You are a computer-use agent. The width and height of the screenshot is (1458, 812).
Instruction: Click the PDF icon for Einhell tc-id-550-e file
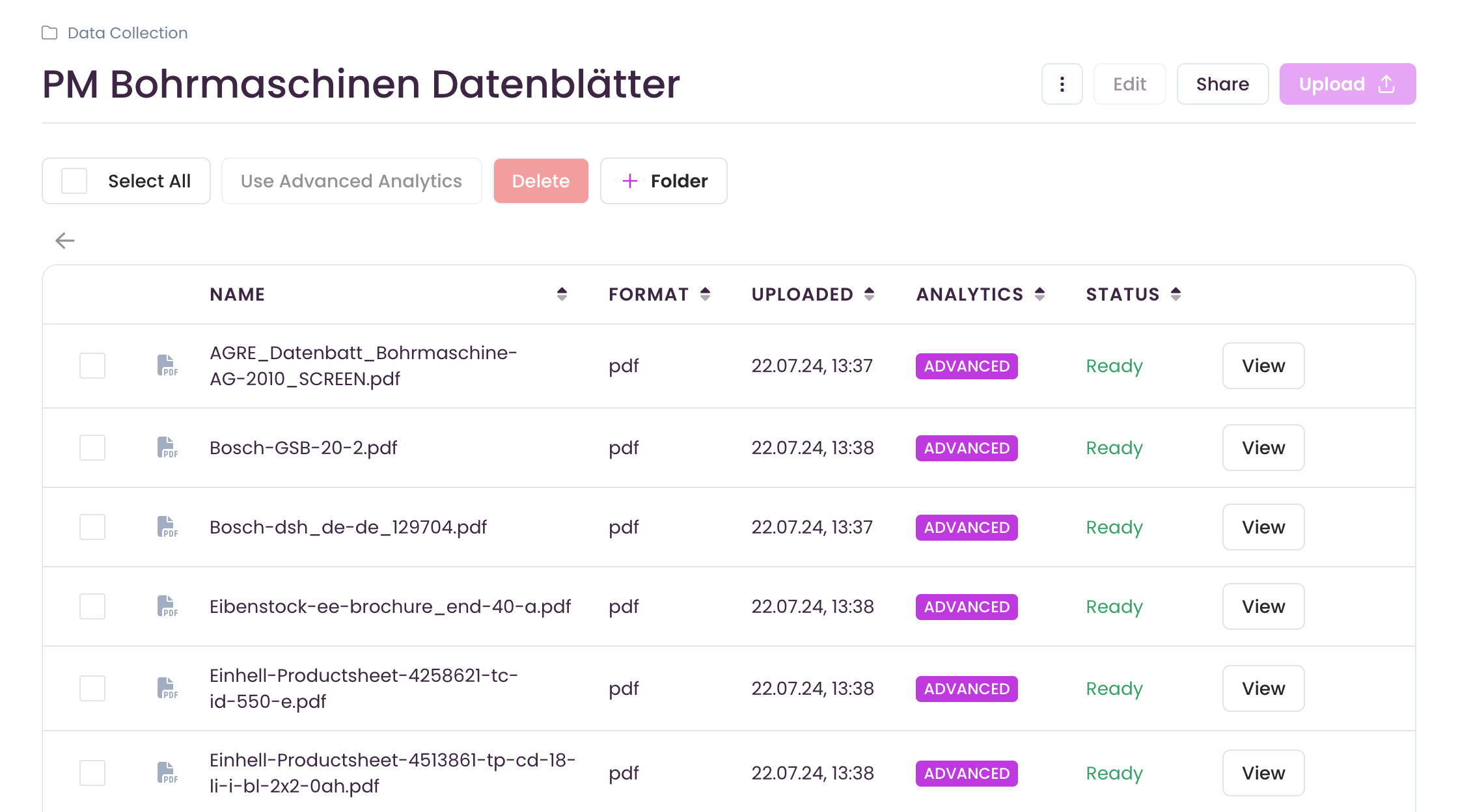(x=167, y=688)
